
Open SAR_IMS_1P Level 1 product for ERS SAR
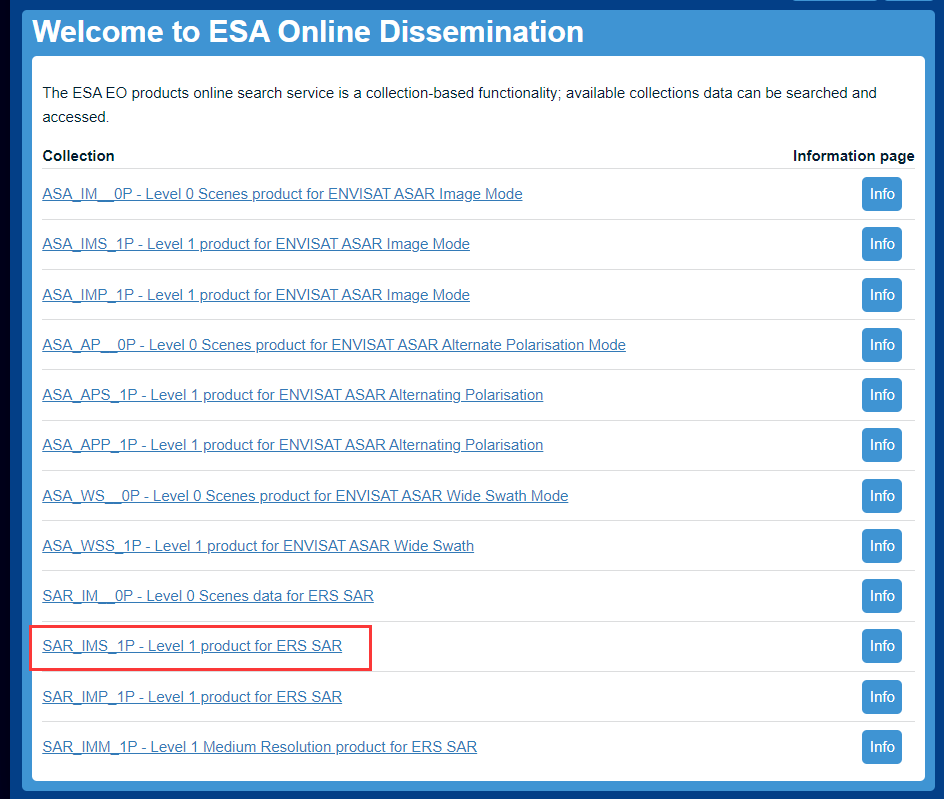(192, 646)
